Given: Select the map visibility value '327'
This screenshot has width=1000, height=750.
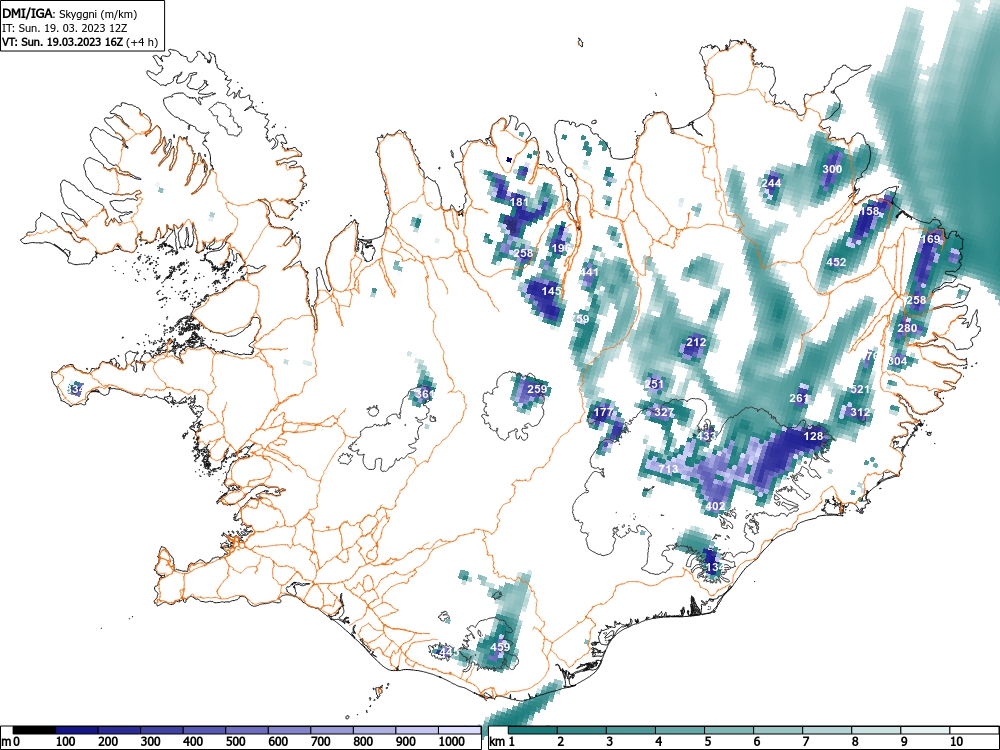Looking at the screenshot, I should click(x=664, y=413).
